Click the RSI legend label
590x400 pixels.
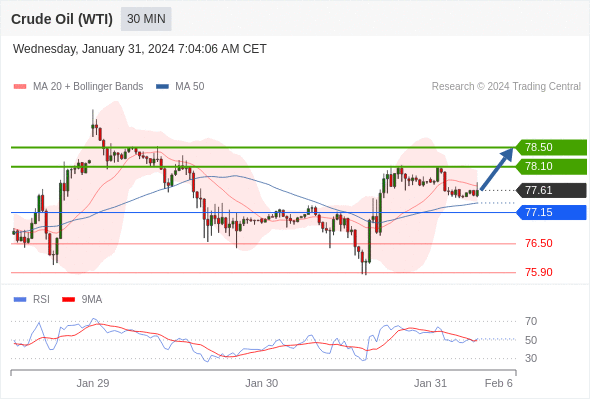[41, 300]
